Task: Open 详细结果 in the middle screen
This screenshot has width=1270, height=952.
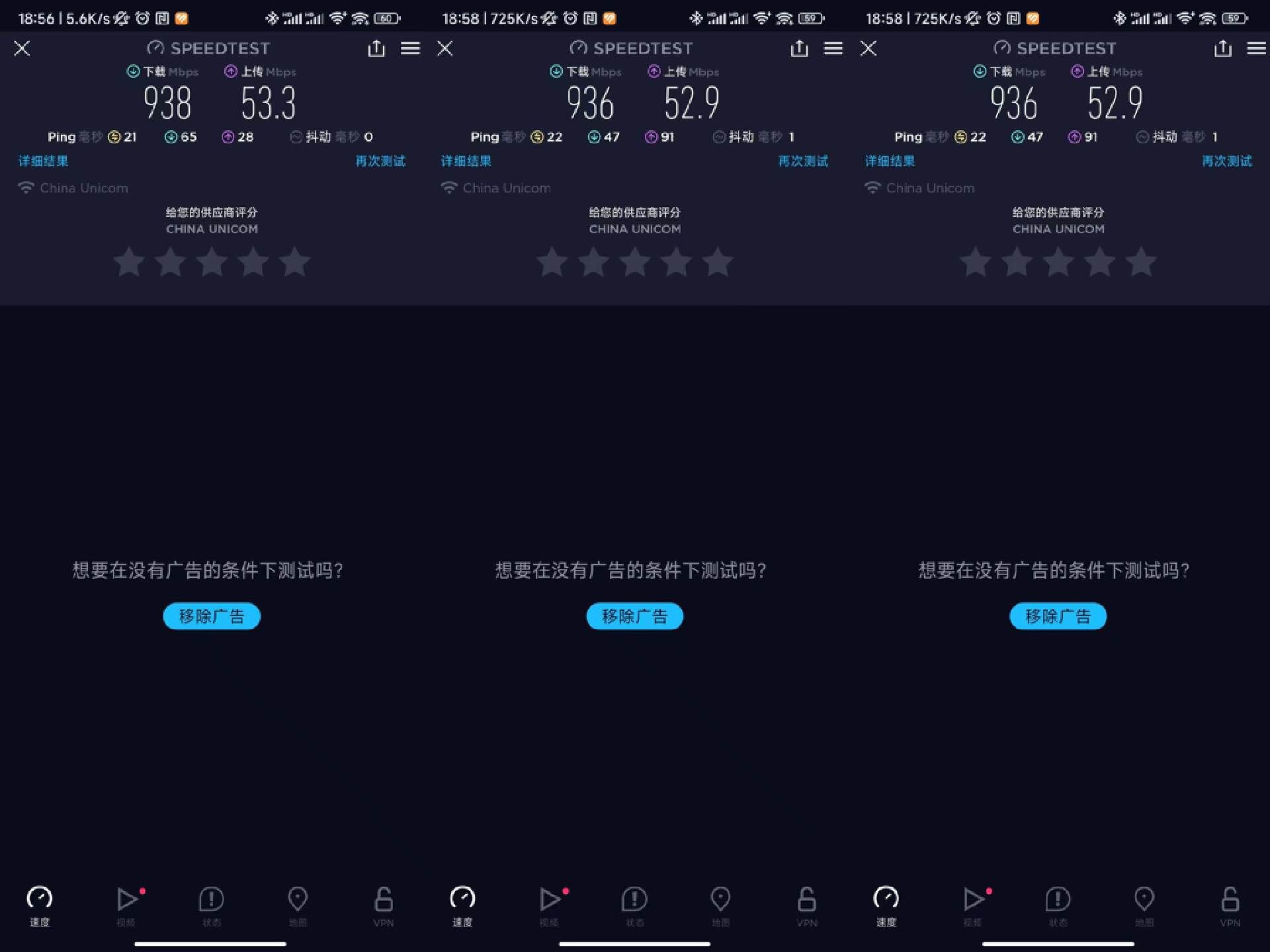Action: click(466, 161)
